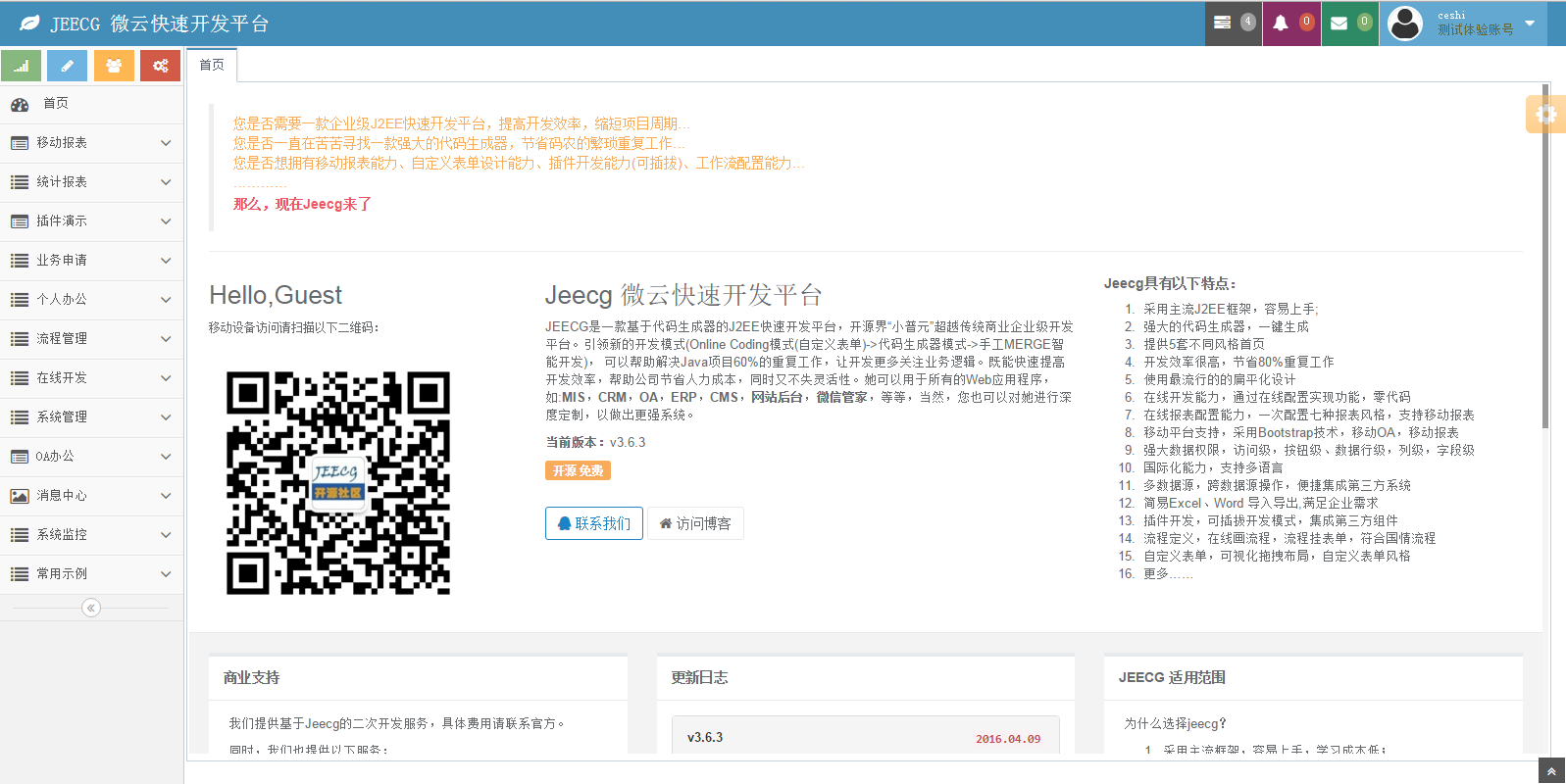Open the 消息中心 menu item

91,496
